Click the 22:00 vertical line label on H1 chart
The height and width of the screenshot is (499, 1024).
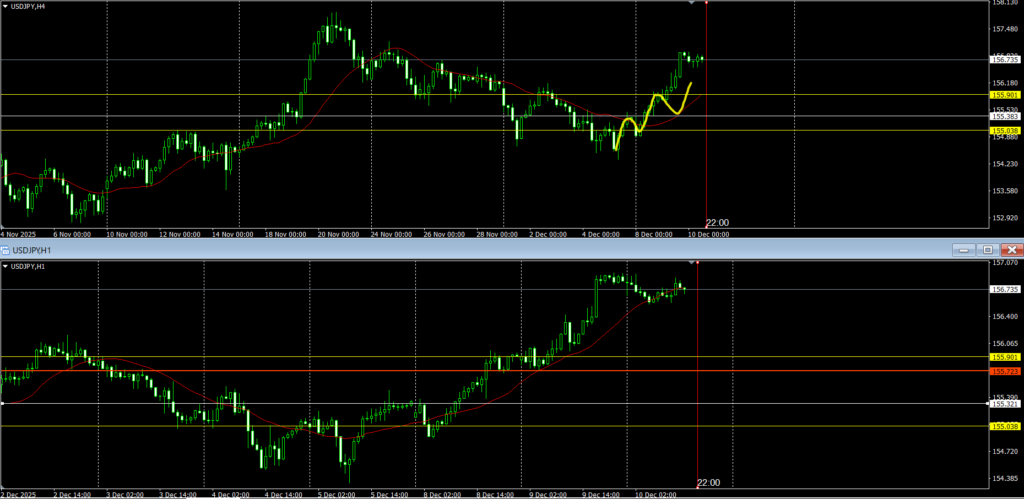(x=708, y=482)
